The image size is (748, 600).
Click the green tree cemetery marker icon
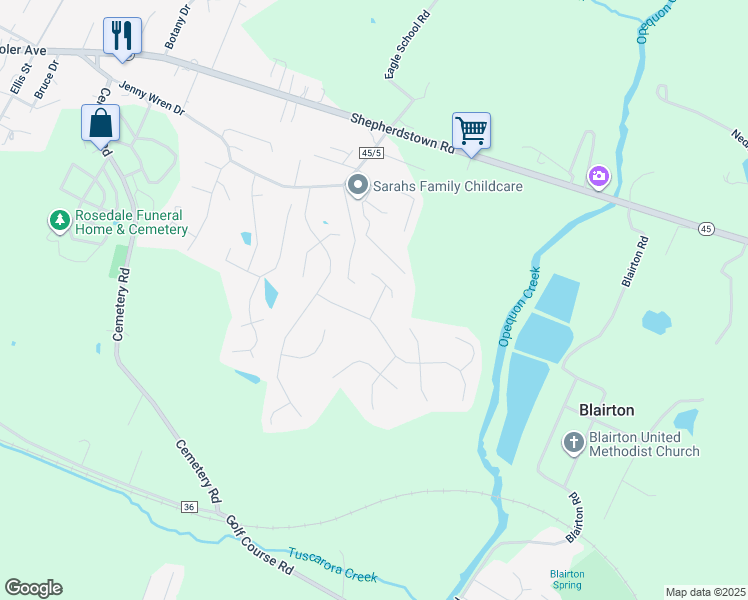tap(60, 221)
